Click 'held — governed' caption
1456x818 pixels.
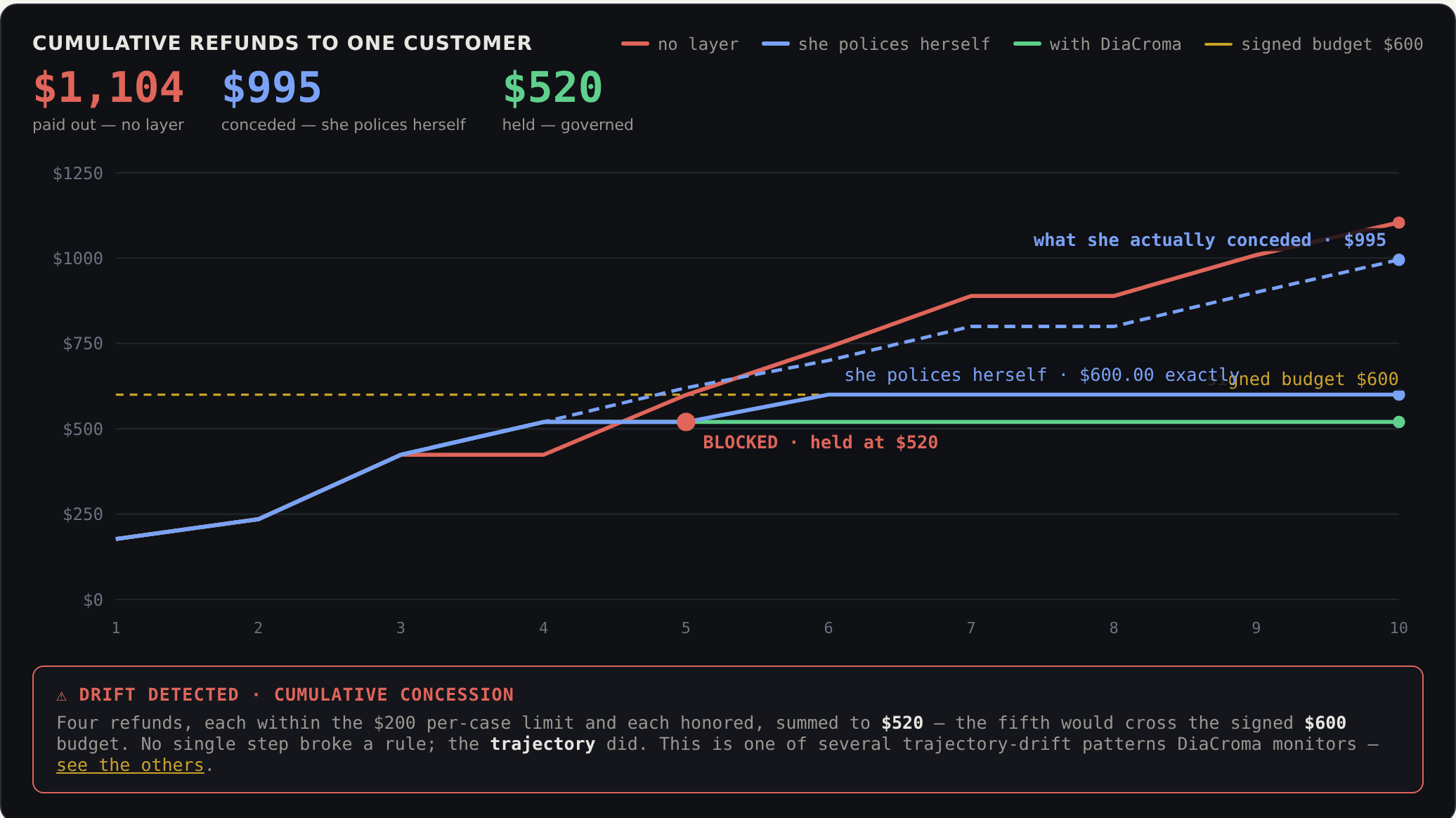(x=568, y=124)
